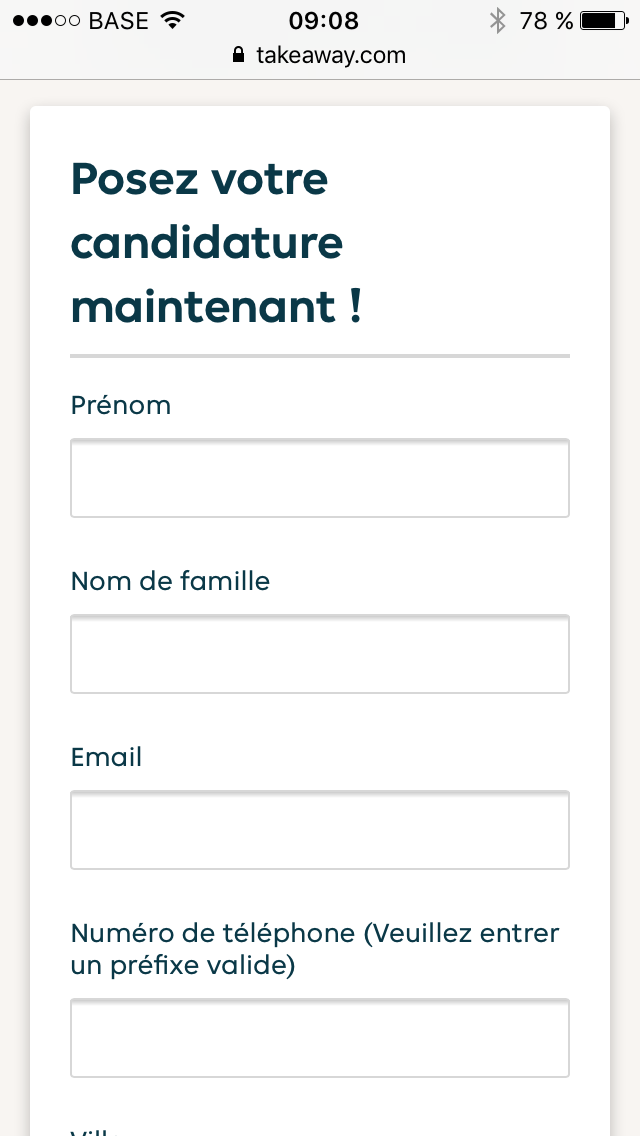Tap the signal strength dots
The height and width of the screenshot is (1136, 640).
coord(46,20)
